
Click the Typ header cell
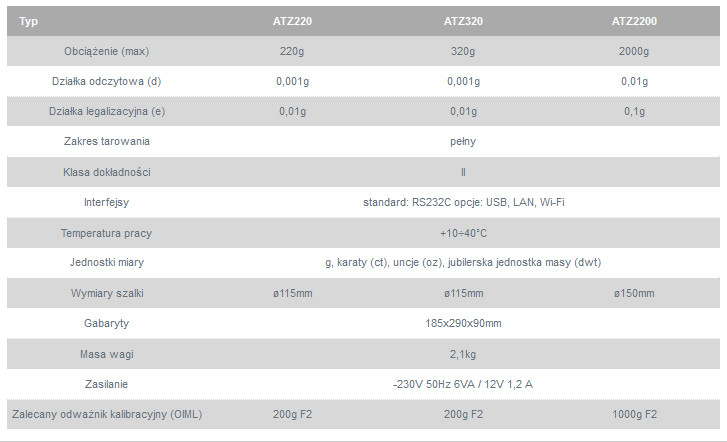29,20
